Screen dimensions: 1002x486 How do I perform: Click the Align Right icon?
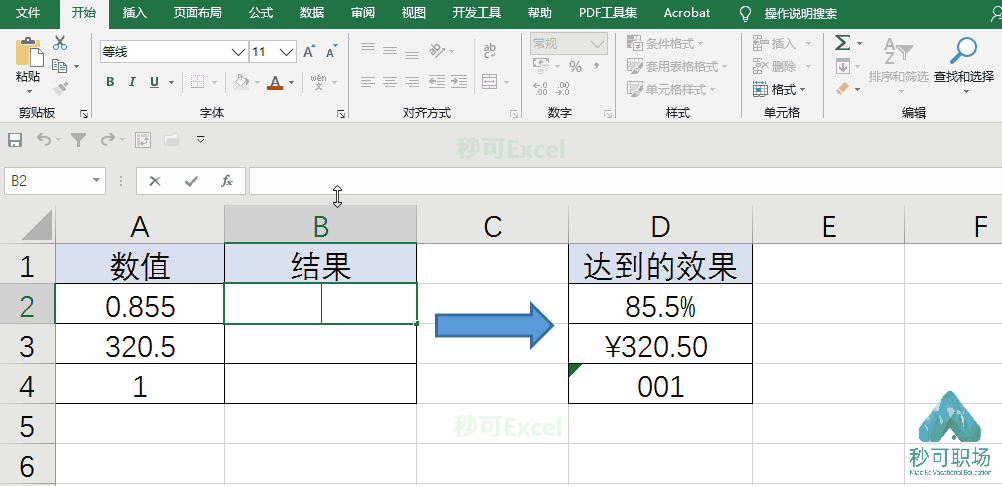412,82
